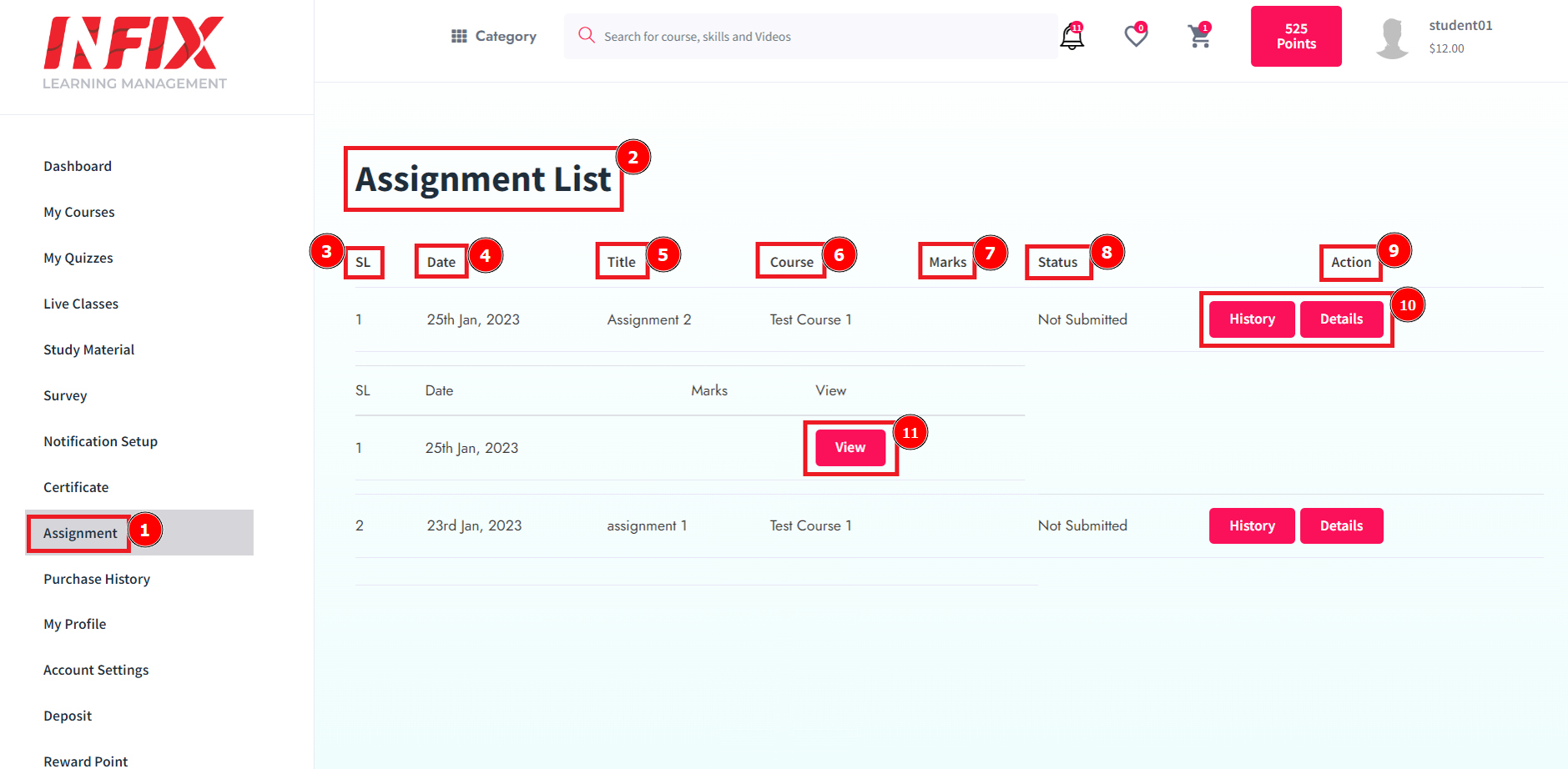
Task: Open the shopping cart
Action: point(1199,36)
